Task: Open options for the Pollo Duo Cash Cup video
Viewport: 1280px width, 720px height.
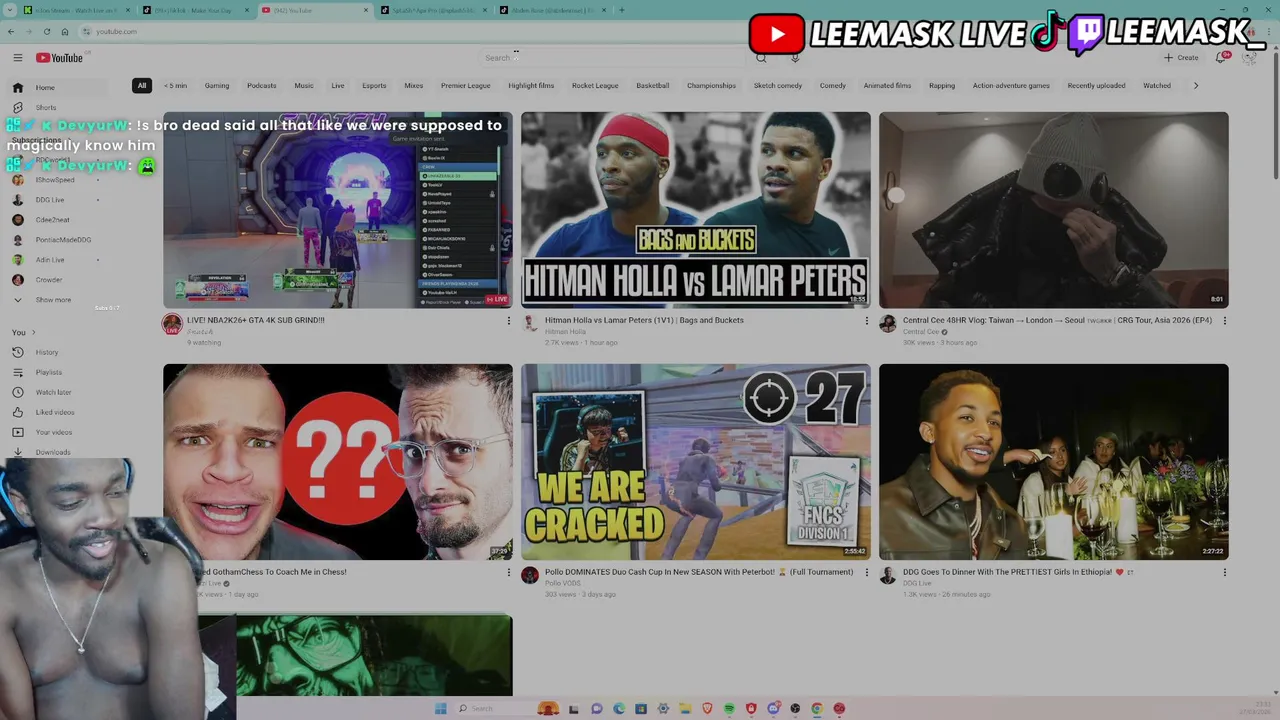Action: [866, 573]
